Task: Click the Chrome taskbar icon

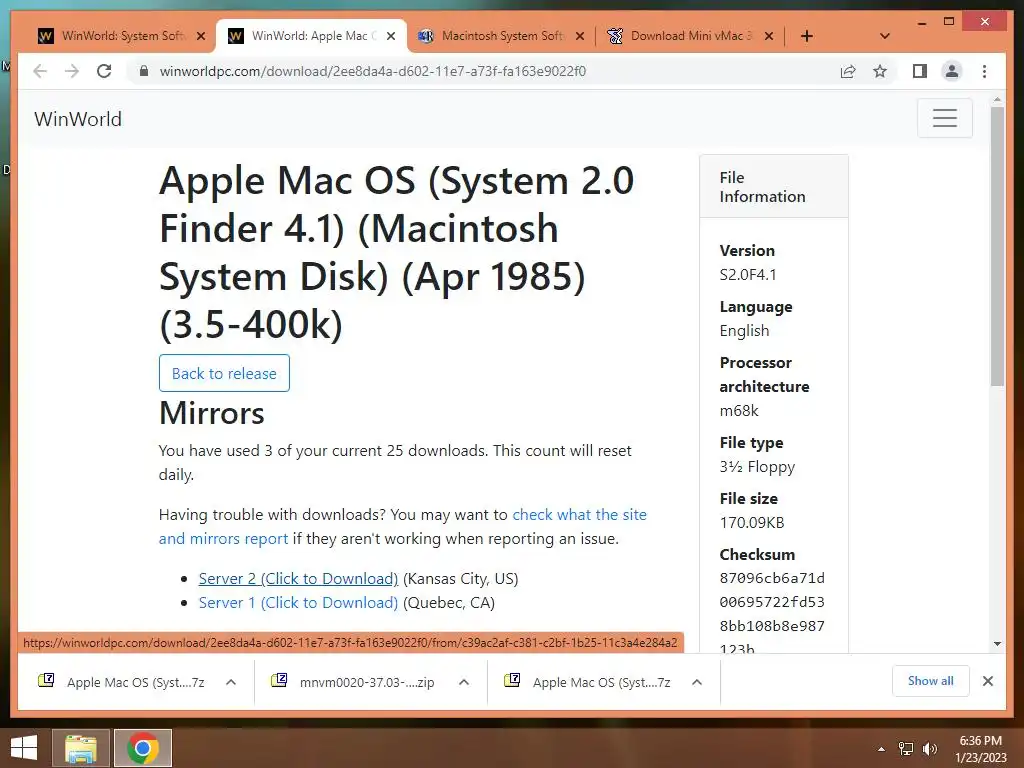Action: [x=143, y=748]
